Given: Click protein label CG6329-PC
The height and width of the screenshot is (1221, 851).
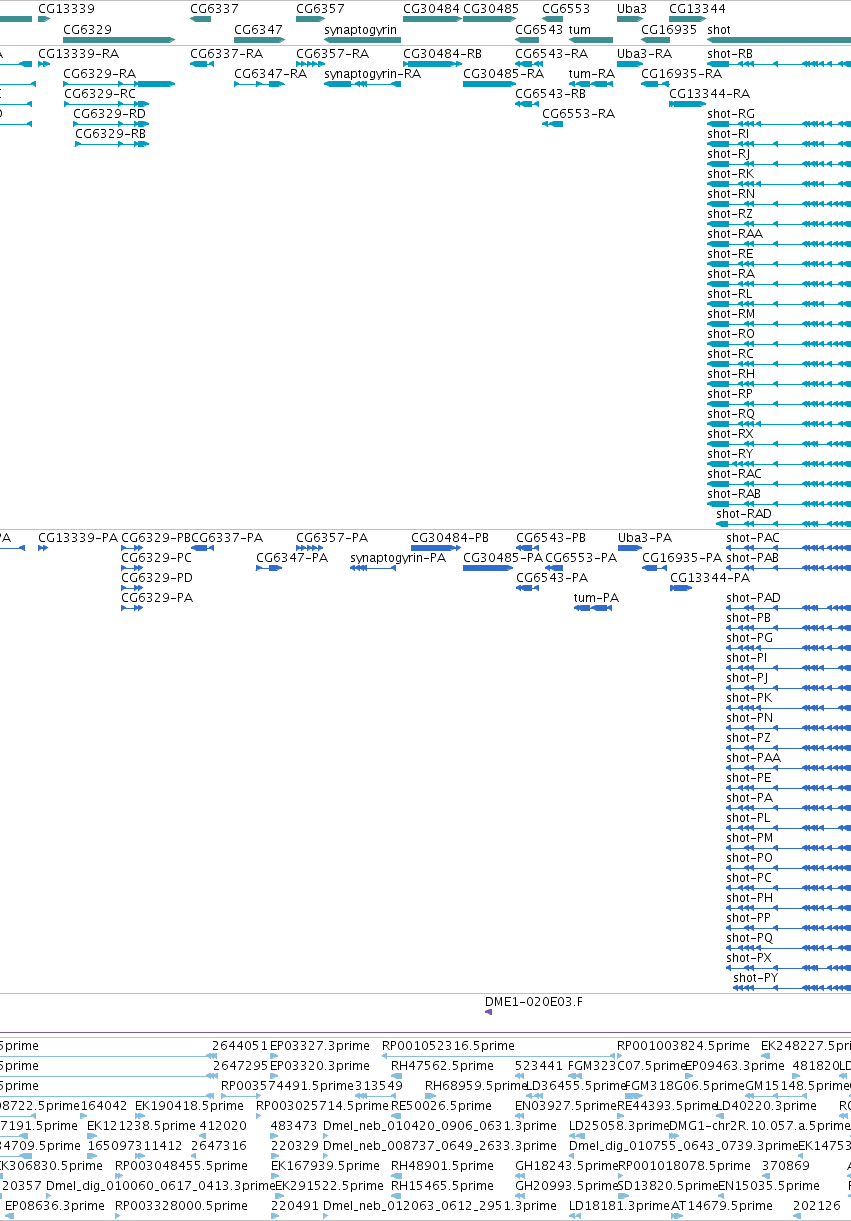Looking at the screenshot, I should coord(157,557).
